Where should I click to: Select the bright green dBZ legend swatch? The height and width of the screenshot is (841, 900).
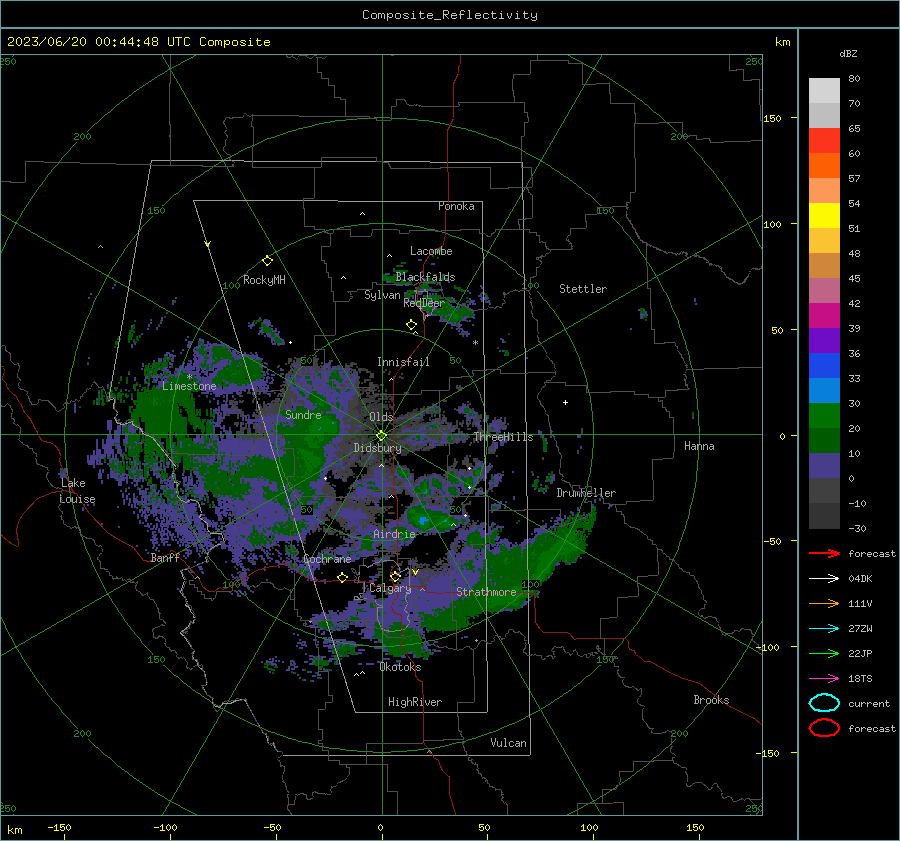click(x=824, y=416)
